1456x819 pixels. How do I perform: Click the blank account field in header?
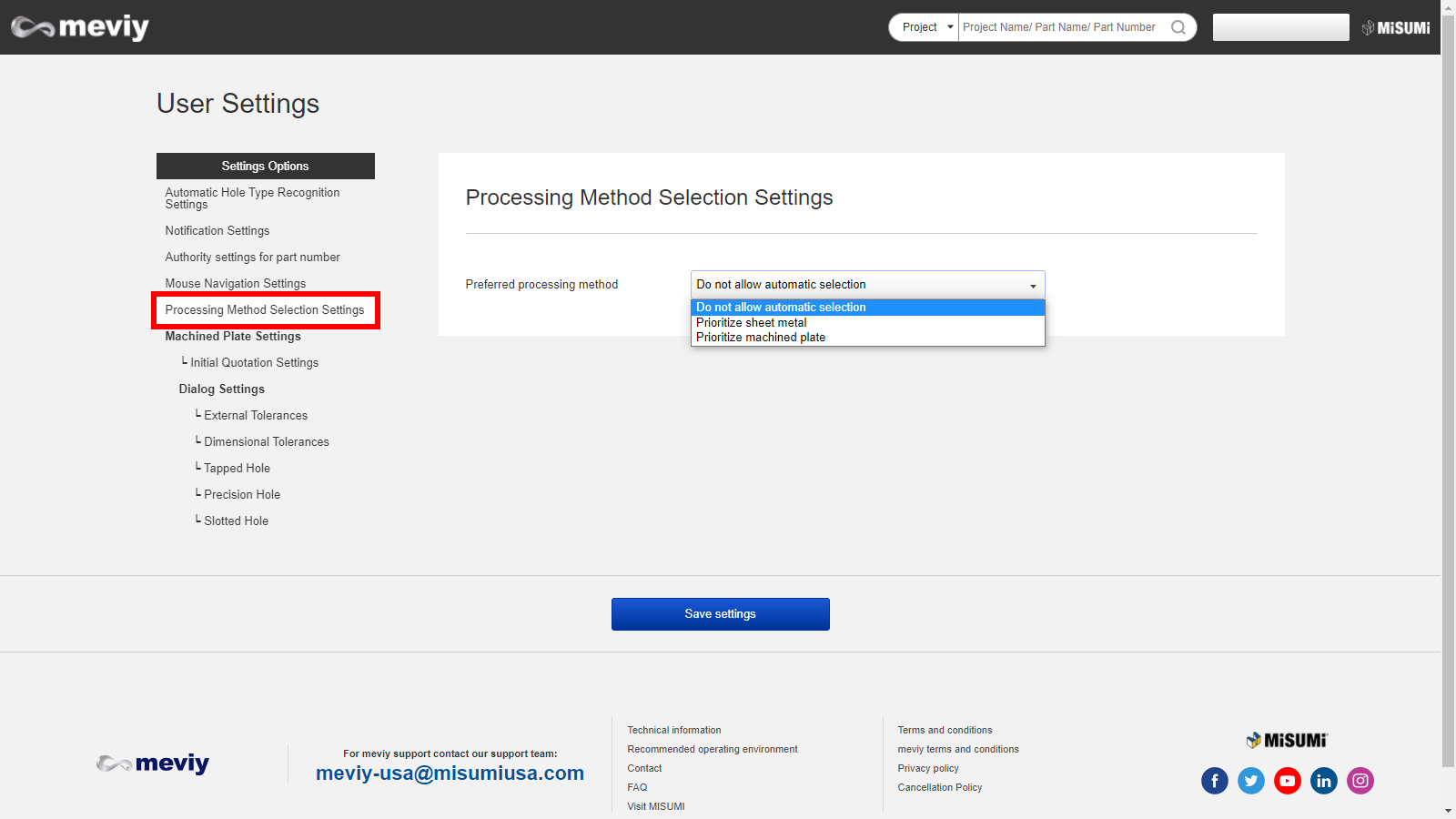click(x=1281, y=27)
